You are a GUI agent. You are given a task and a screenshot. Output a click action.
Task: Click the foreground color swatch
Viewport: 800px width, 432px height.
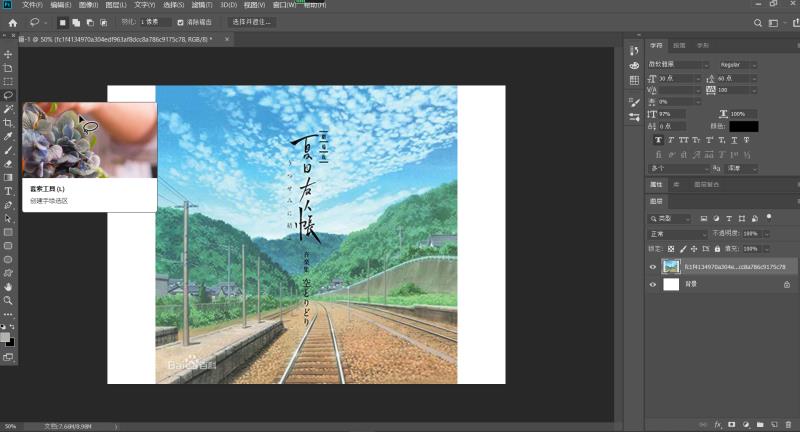point(5,337)
